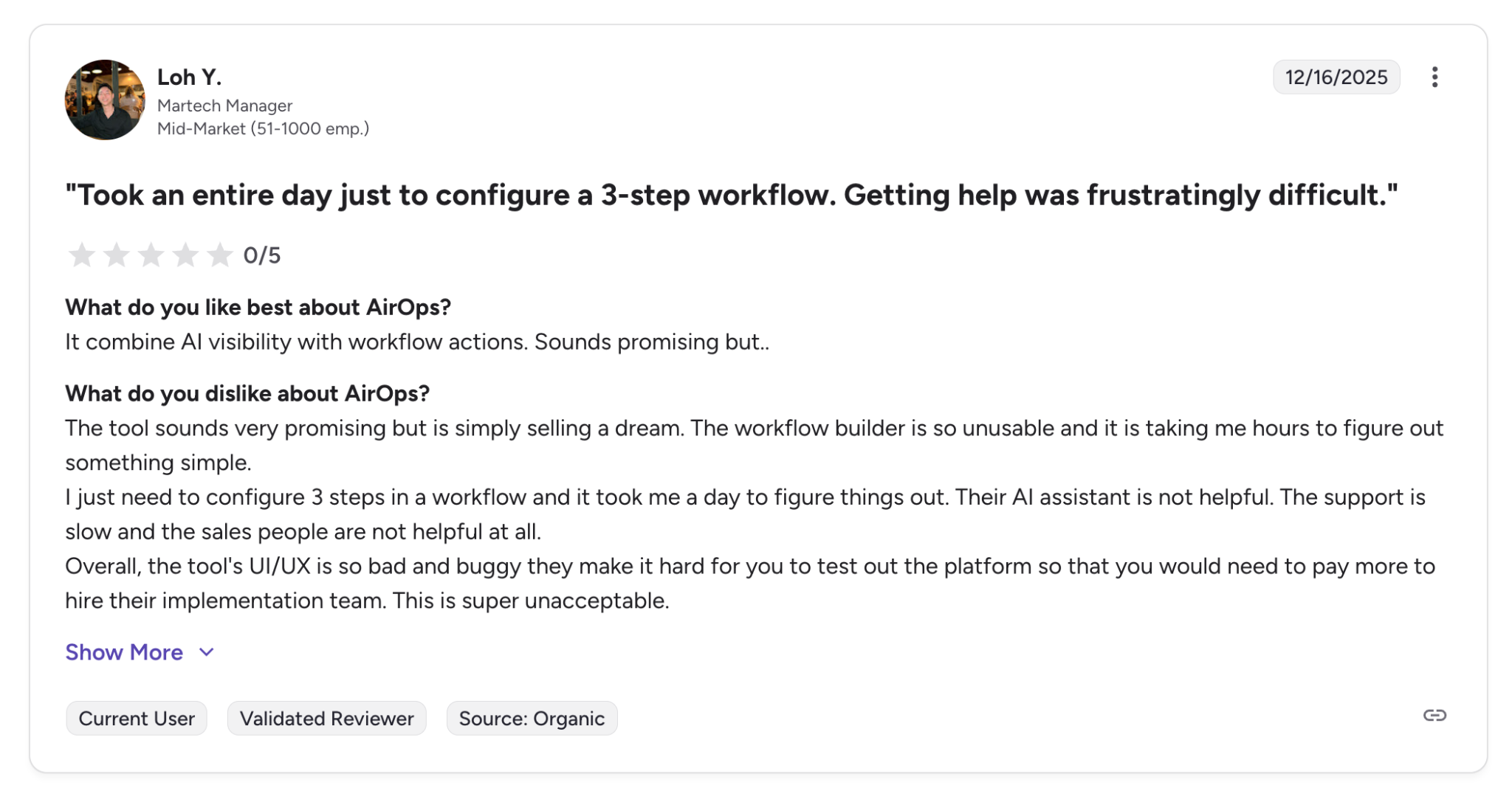This screenshot has width=1512, height=788.
Task: Open reviewer name Loh Y.
Action: point(189,77)
